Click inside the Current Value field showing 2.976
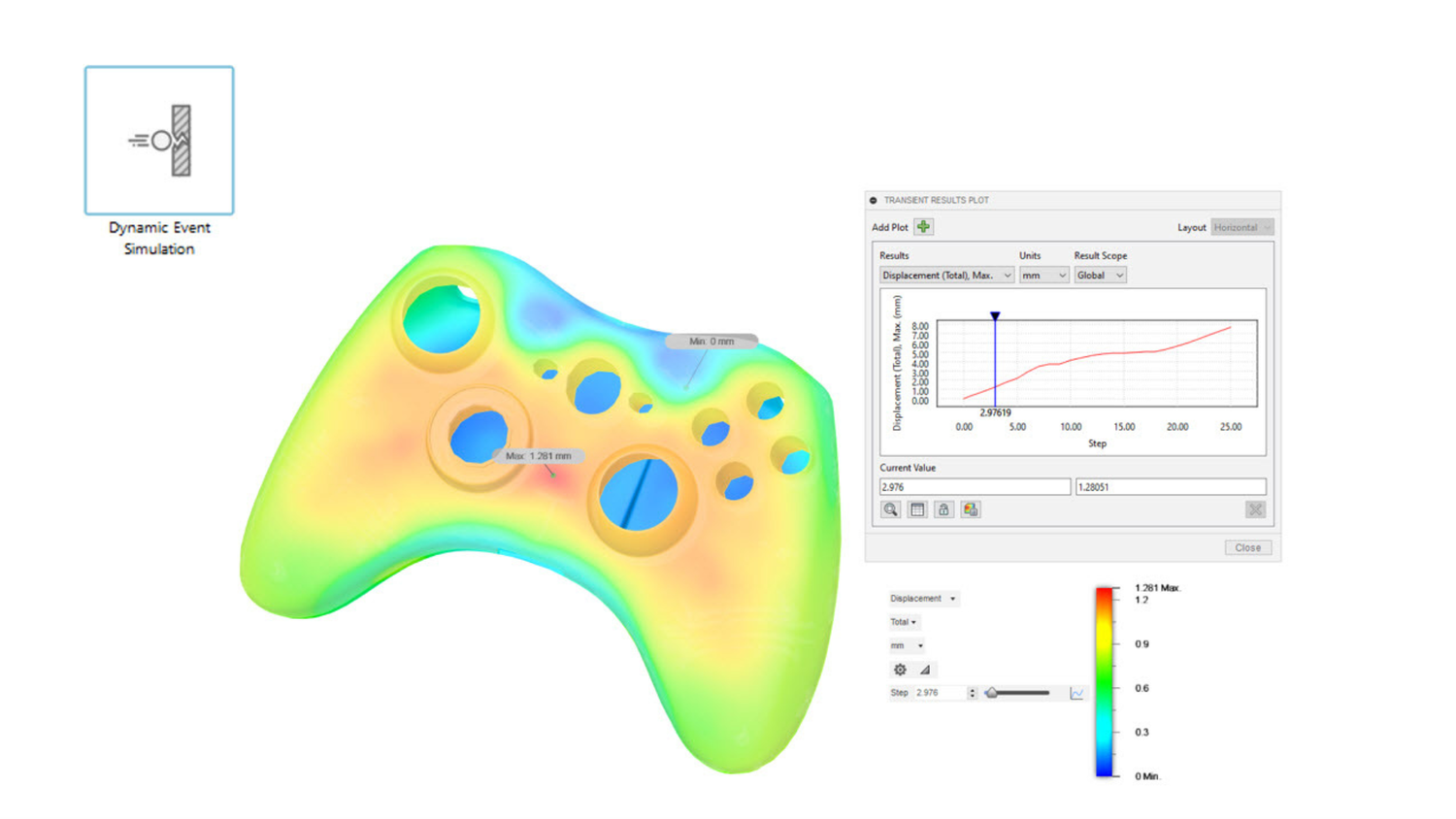 pyautogui.click(x=971, y=486)
